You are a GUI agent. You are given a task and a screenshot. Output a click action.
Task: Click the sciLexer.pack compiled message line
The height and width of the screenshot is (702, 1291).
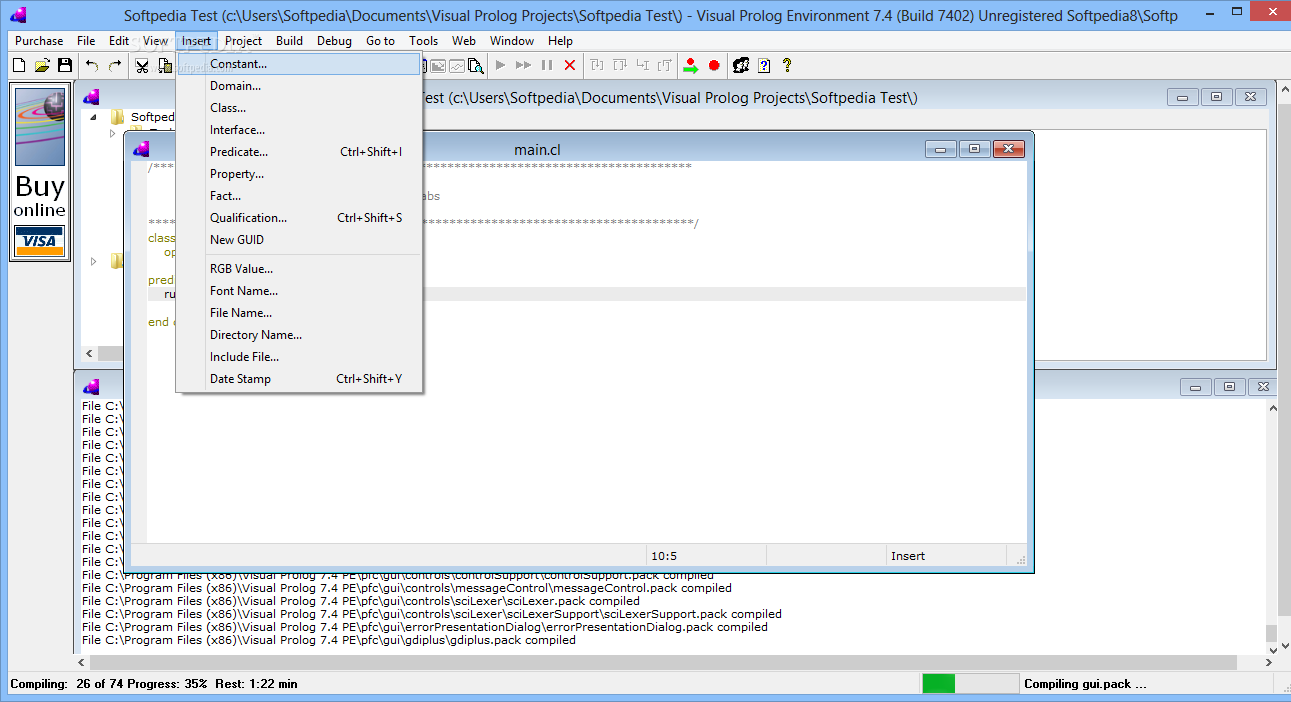tap(361, 601)
